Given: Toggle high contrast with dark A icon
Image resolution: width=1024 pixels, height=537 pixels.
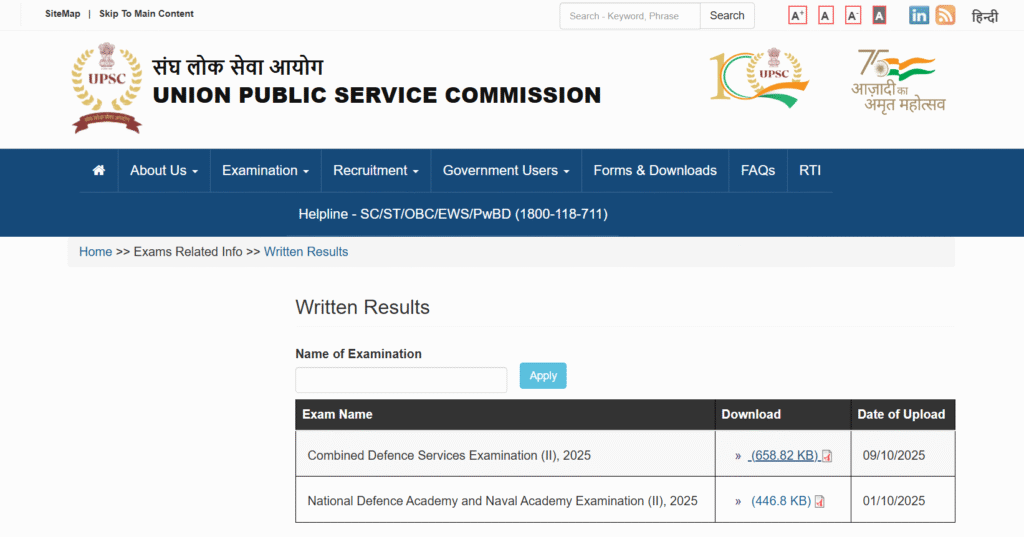Looking at the screenshot, I should click(879, 15).
